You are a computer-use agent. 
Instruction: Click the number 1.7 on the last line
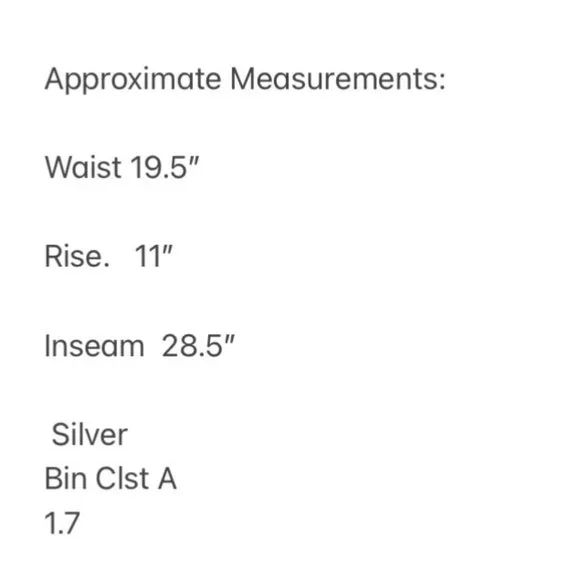pos(62,523)
